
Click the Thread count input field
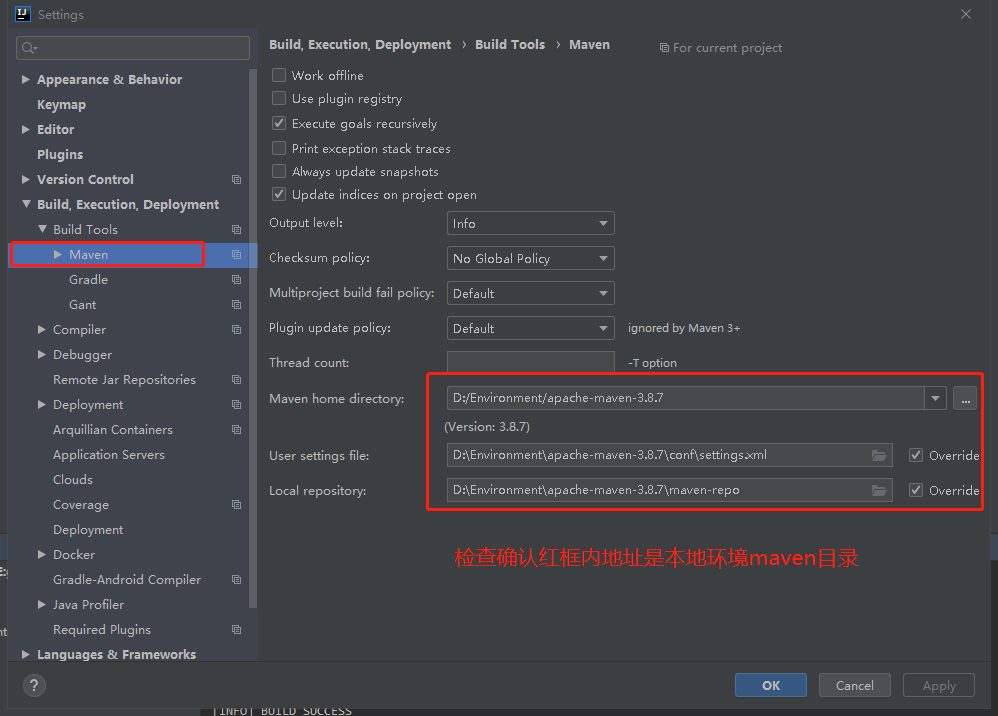pyautogui.click(x=531, y=362)
